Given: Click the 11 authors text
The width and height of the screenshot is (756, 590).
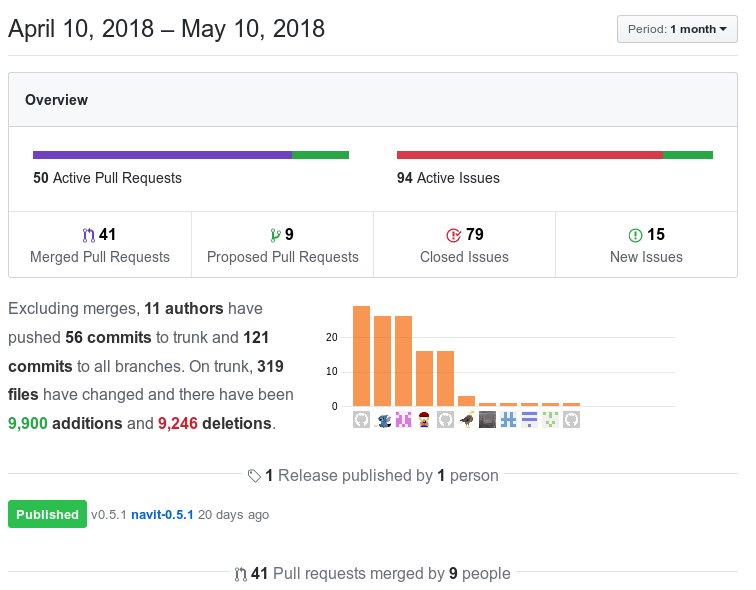Looking at the screenshot, I should pyautogui.click(x=184, y=308).
